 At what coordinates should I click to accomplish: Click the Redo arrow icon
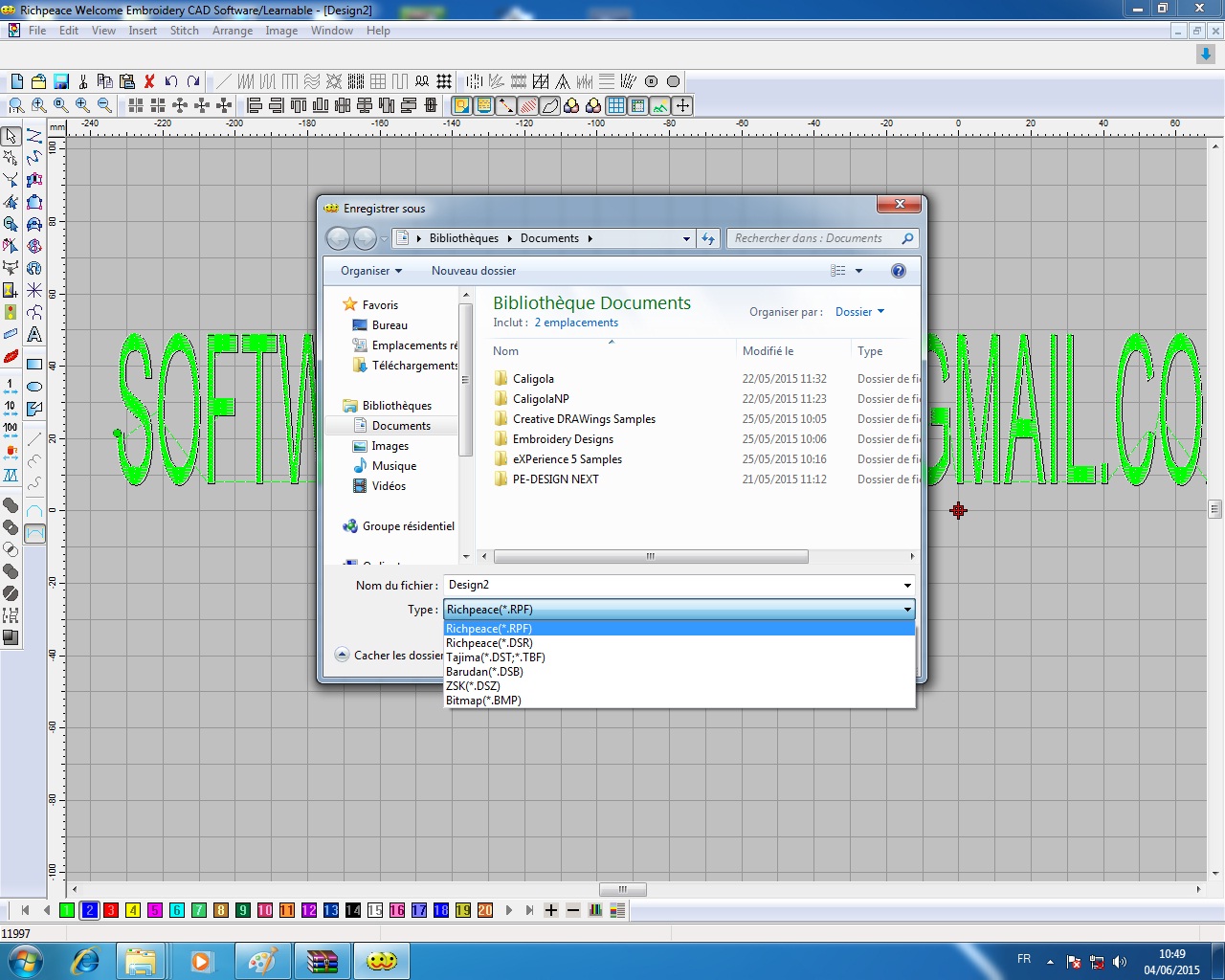coord(193,81)
